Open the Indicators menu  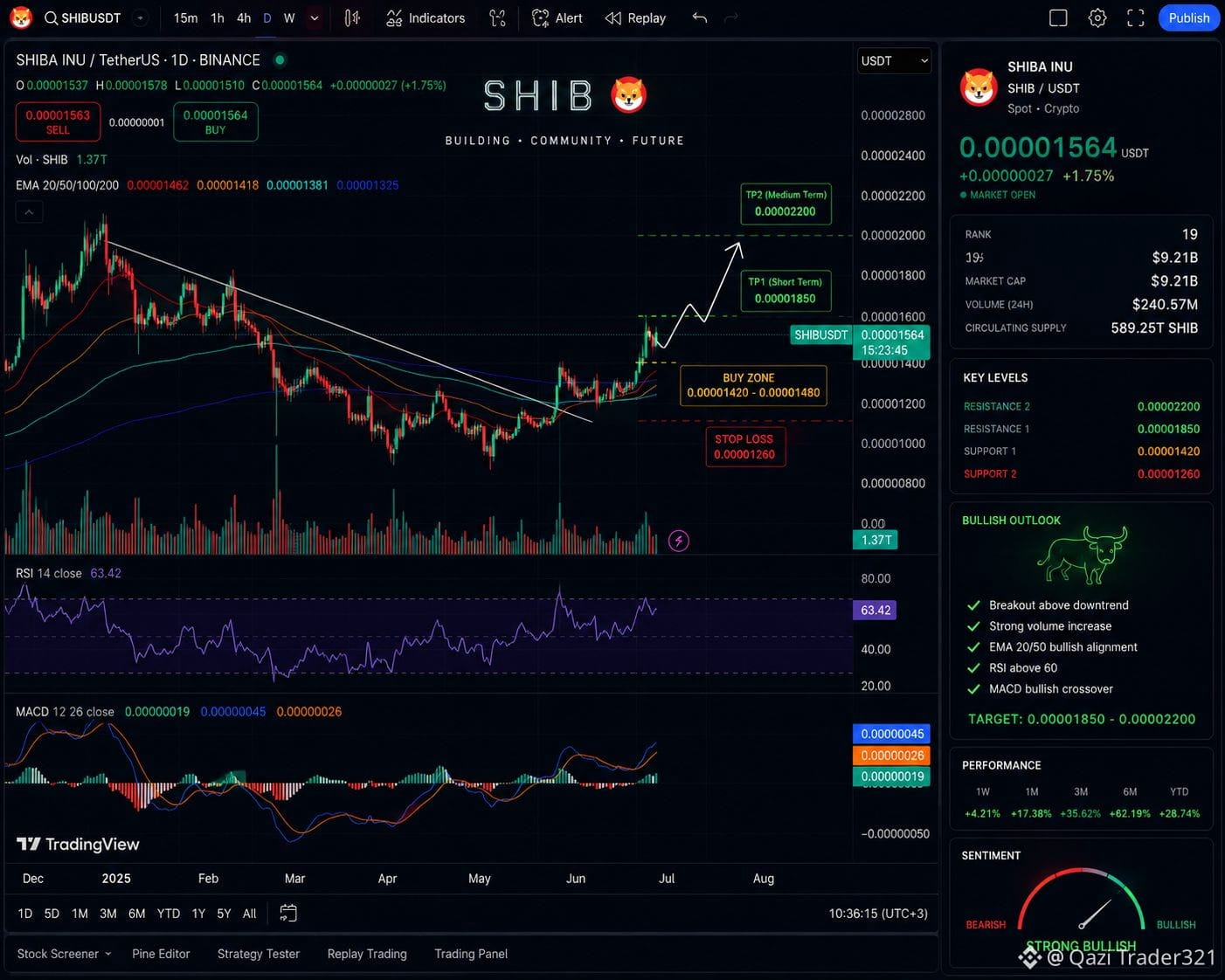coord(426,18)
